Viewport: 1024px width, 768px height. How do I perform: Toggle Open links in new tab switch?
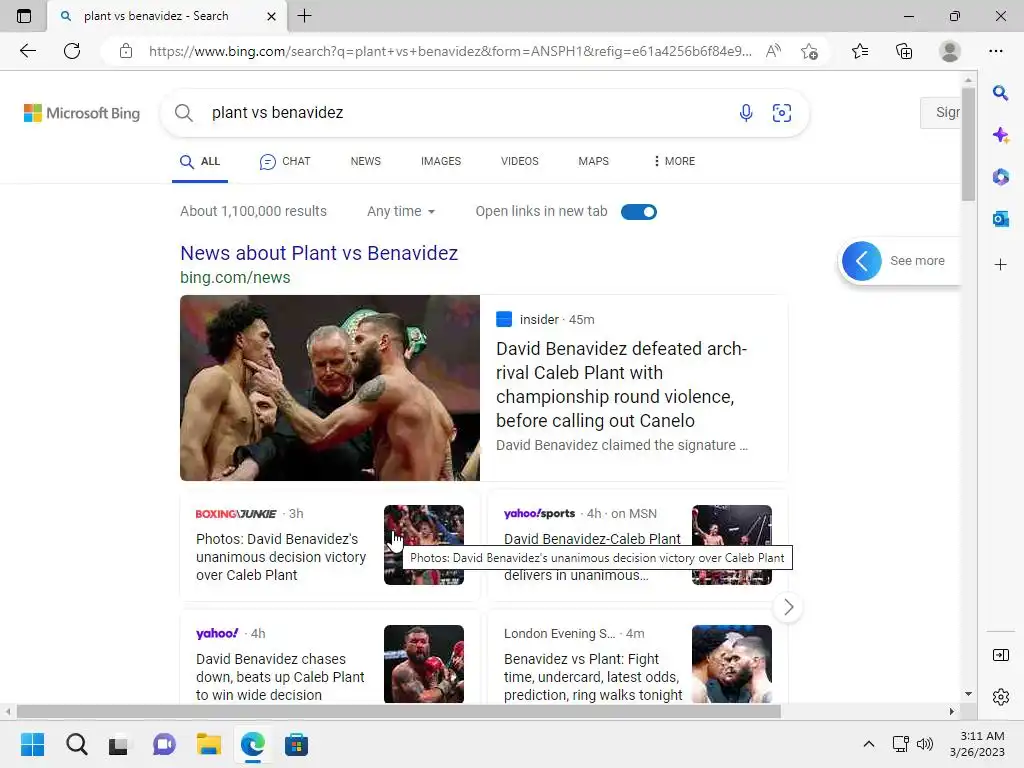tap(639, 212)
